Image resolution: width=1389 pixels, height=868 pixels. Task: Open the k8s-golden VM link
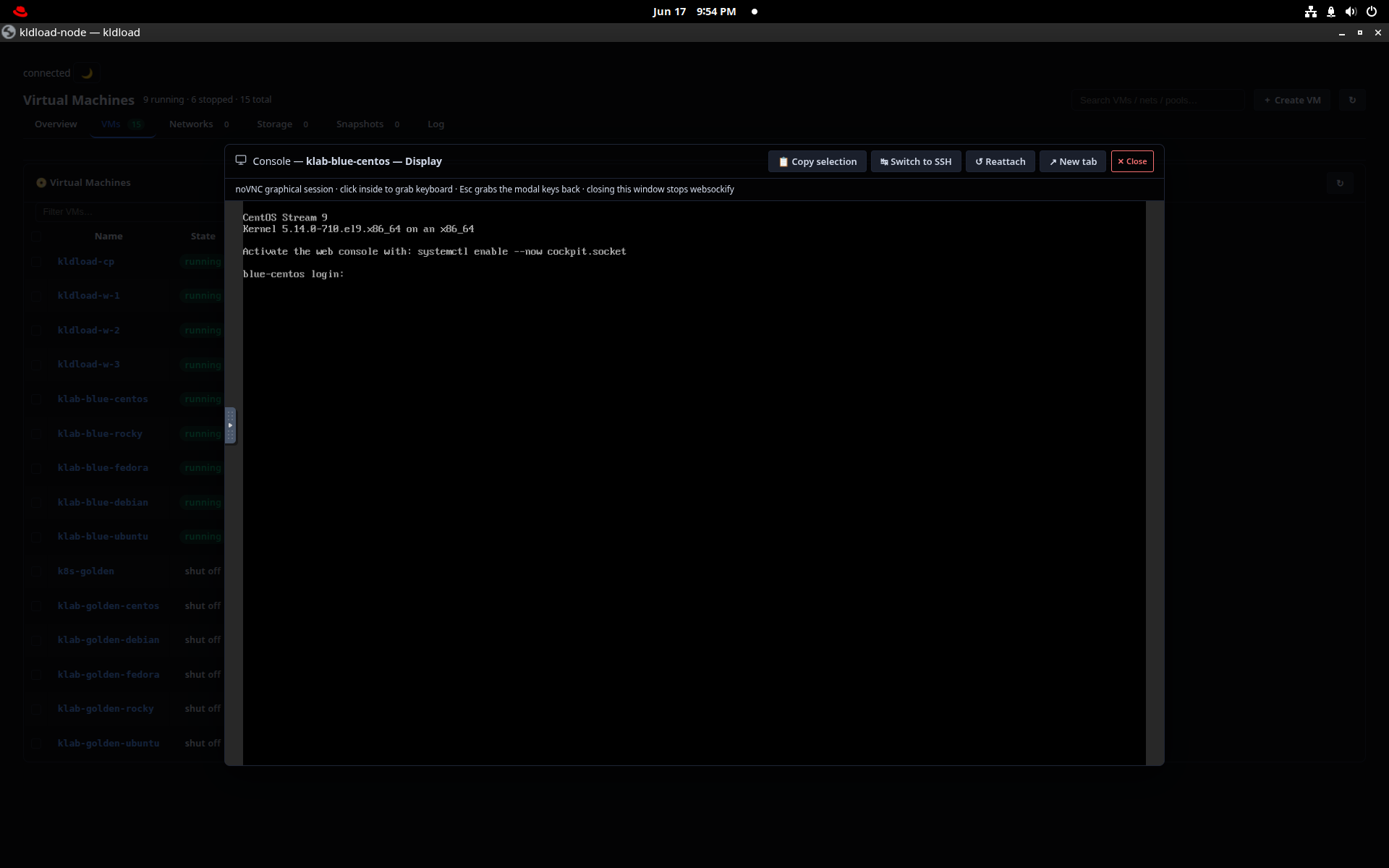pos(86,571)
